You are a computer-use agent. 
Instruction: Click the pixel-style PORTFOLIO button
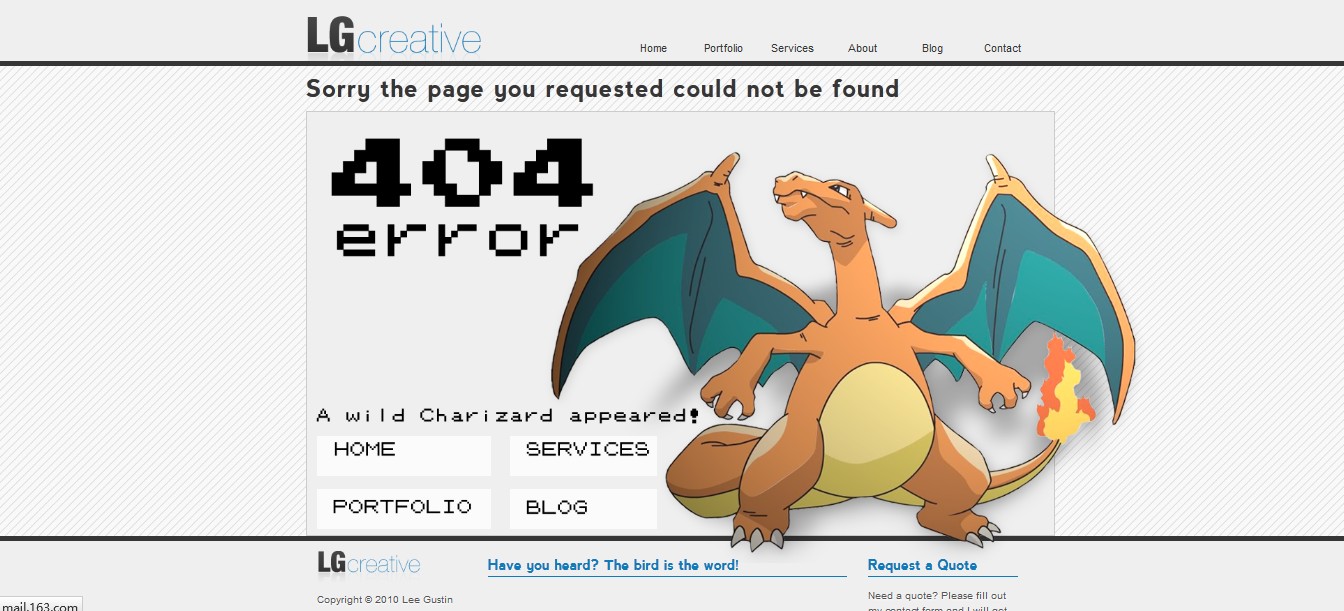click(403, 508)
